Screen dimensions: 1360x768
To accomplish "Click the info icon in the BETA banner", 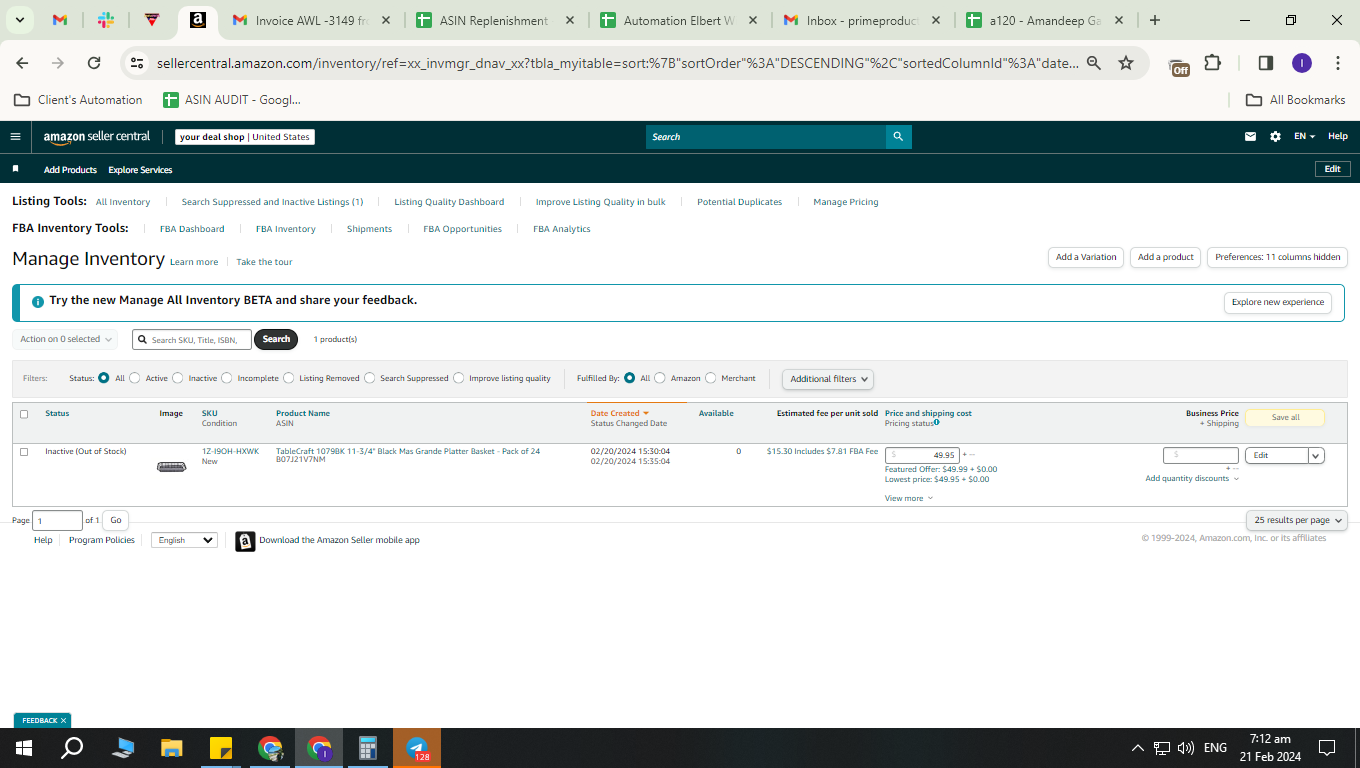I will [37, 301].
